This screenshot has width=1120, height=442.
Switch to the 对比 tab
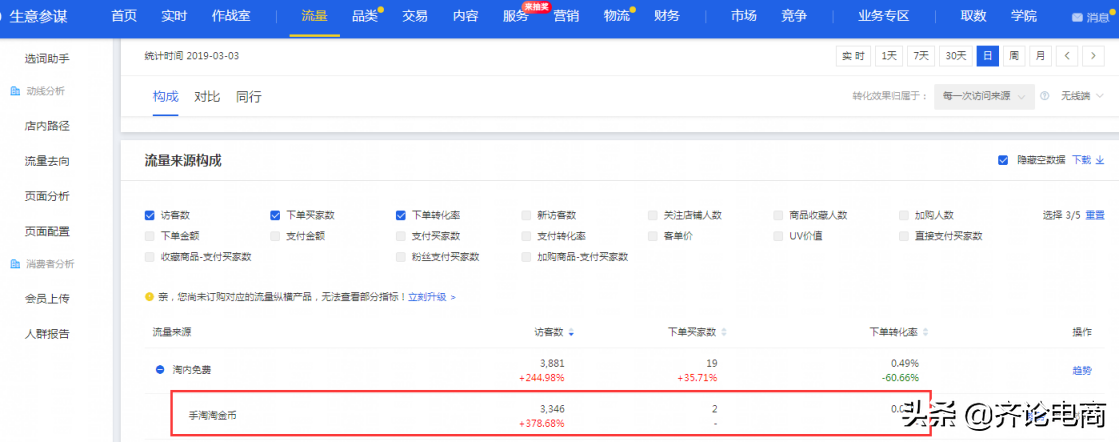coord(207,96)
